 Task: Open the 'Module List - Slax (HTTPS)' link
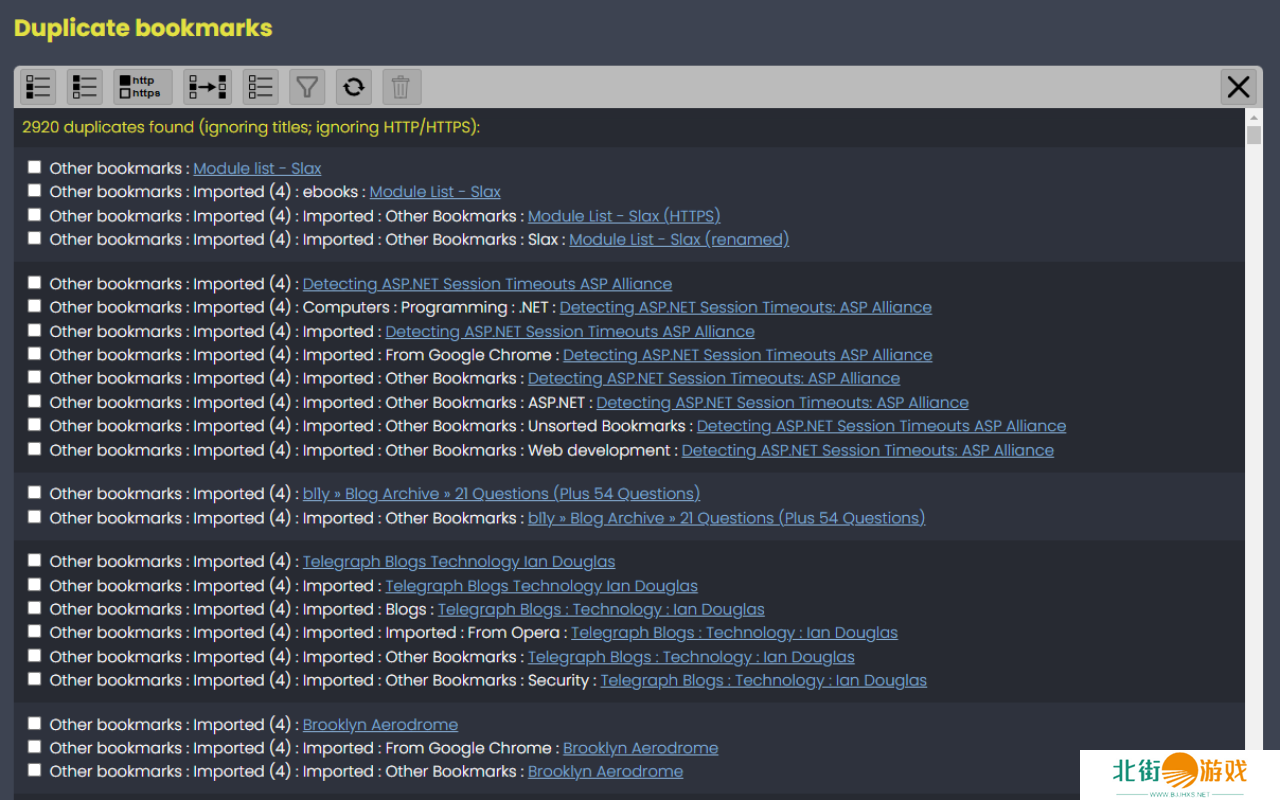click(x=623, y=216)
